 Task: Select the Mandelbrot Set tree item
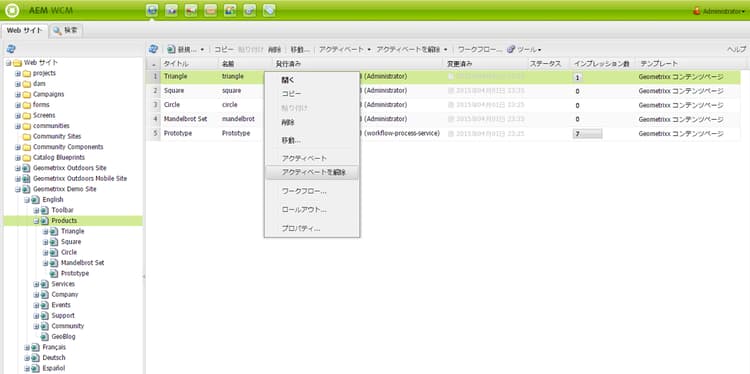pyautogui.click(x=82, y=263)
